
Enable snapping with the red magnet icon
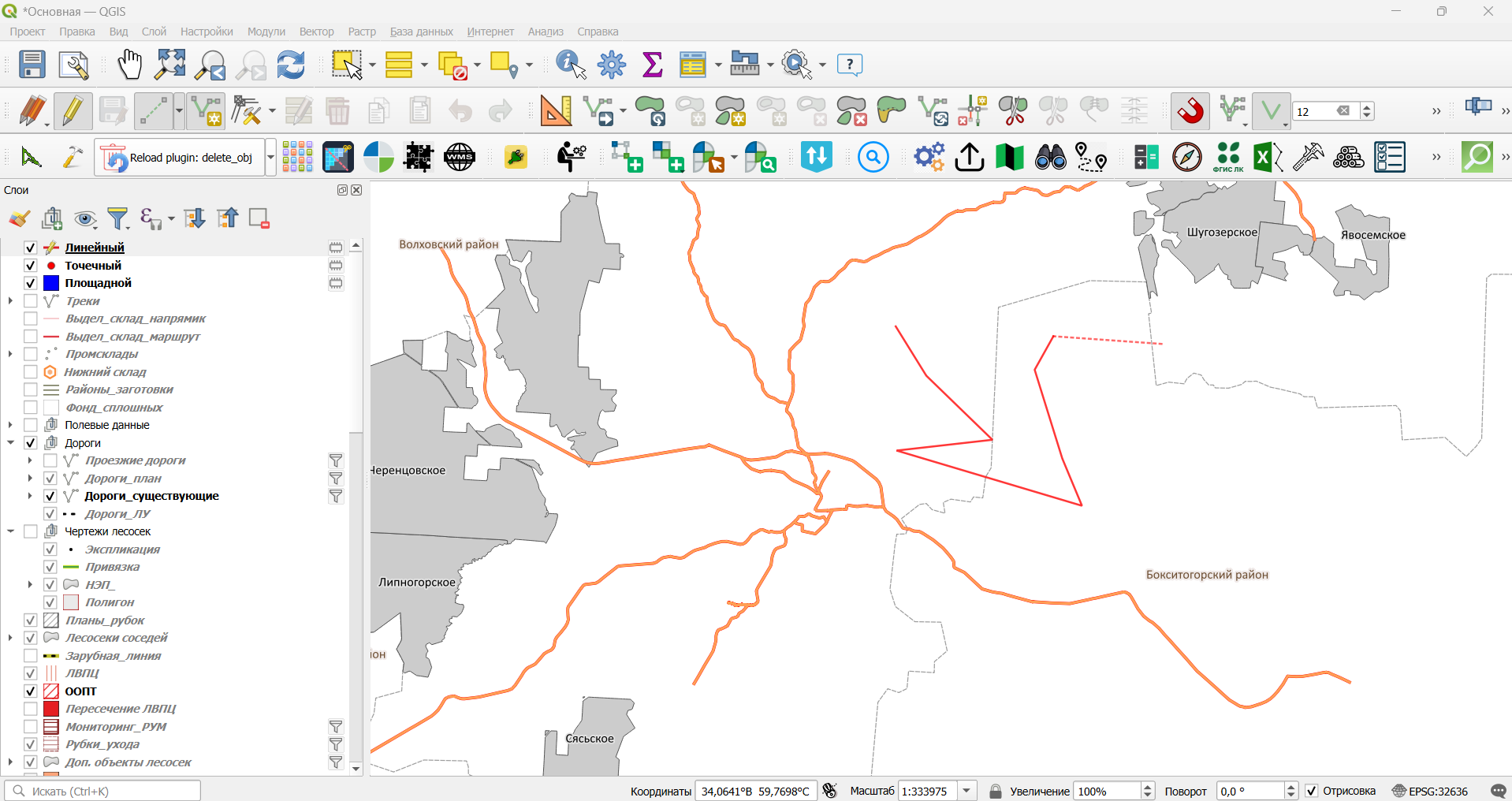pos(1190,111)
